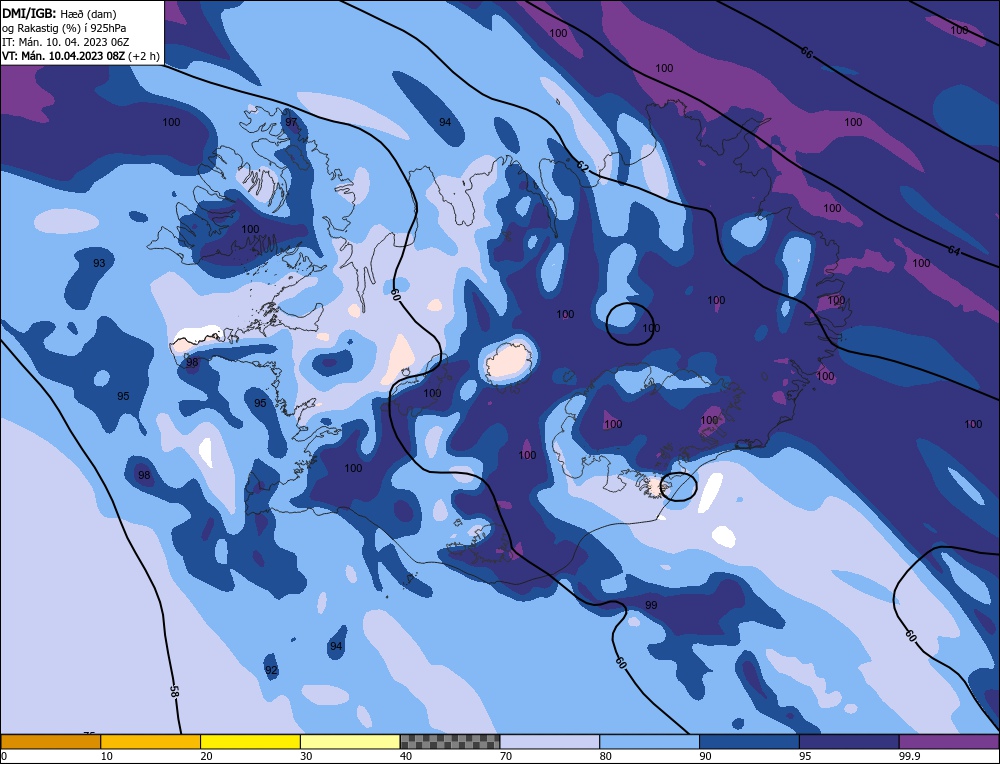
Task: Click the 'VT: Mán. 10.04.2023 08Z' valid time
Action: pyautogui.click(x=64, y=56)
